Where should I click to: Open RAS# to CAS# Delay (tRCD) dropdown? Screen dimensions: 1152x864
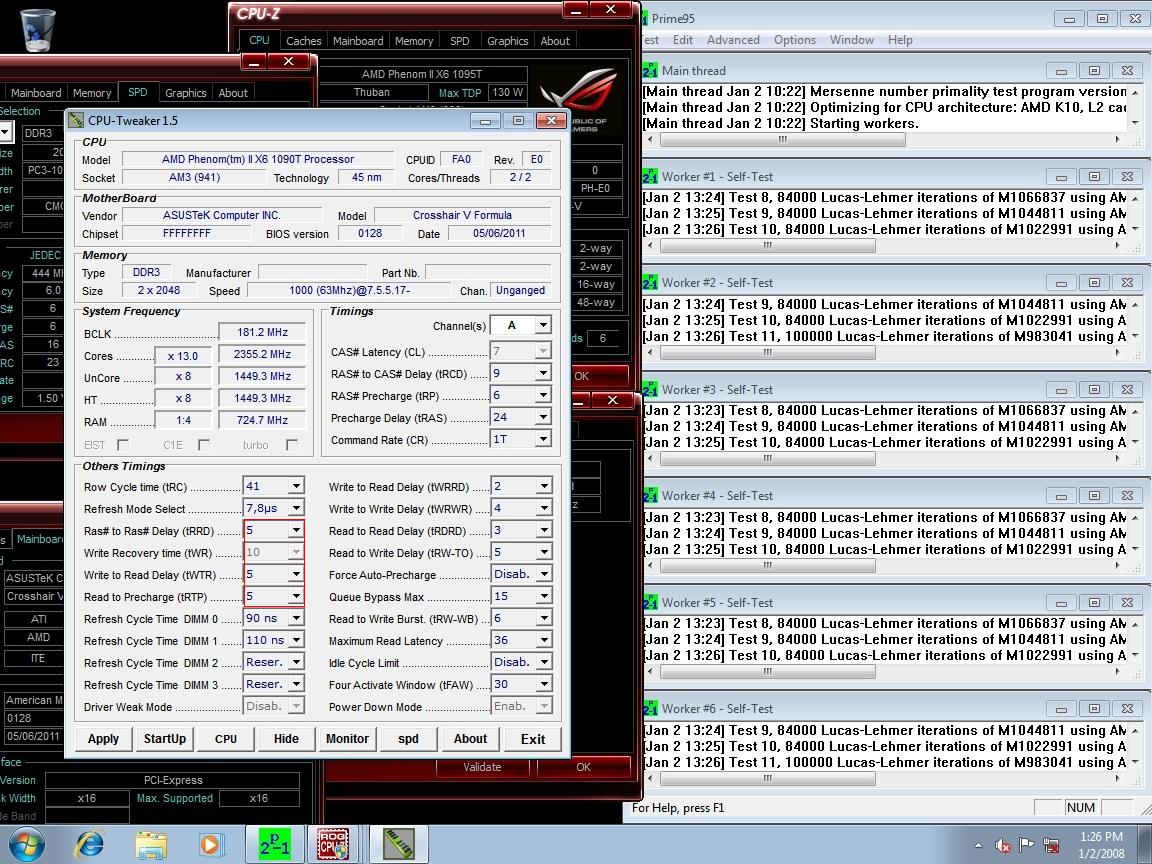click(x=542, y=373)
